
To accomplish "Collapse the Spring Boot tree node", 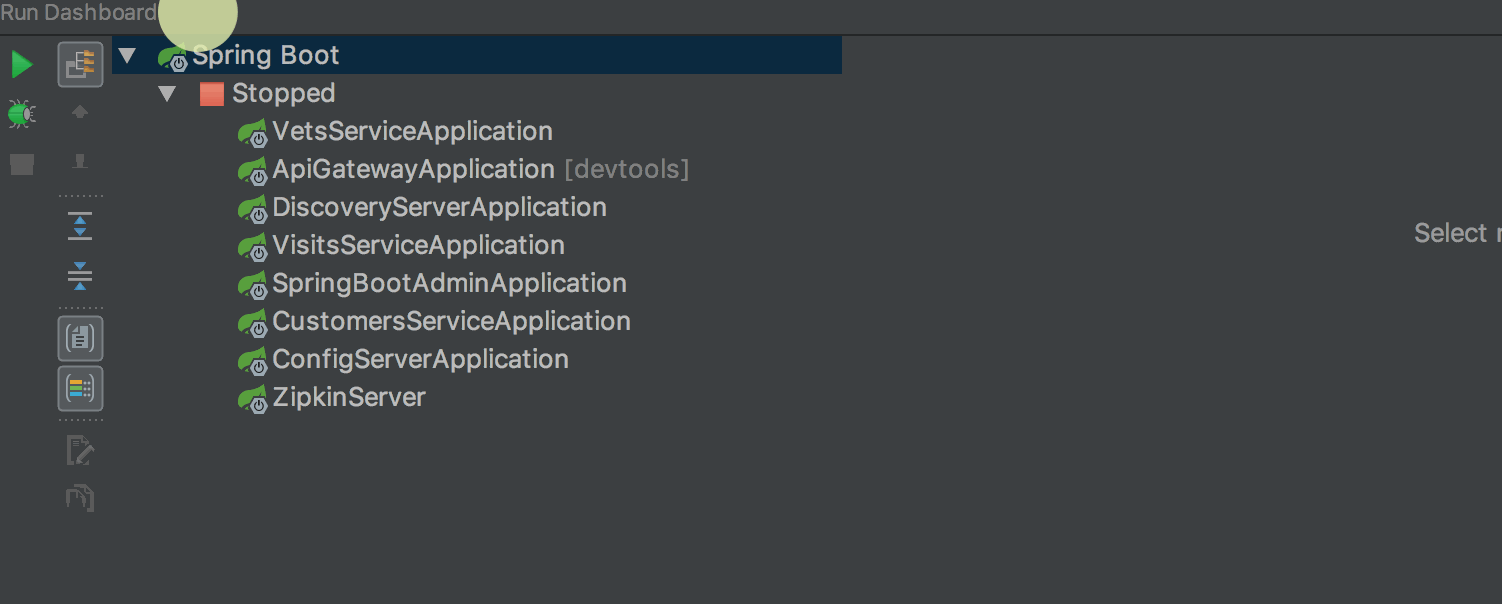I will 127,55.
